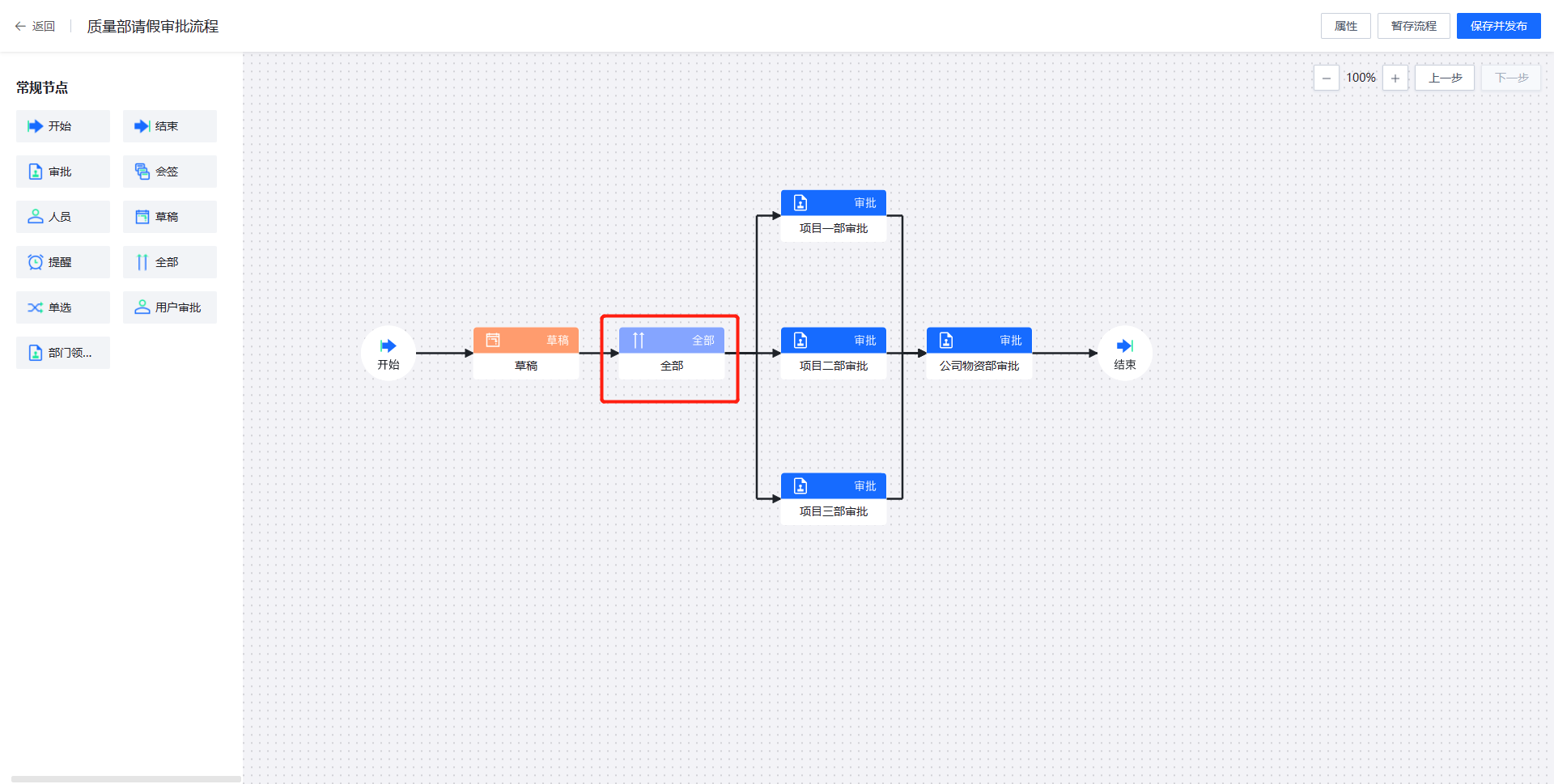Select the 部门领... node in palette
The width and height of the screenshot is (1554, 784).
point(63,353)
